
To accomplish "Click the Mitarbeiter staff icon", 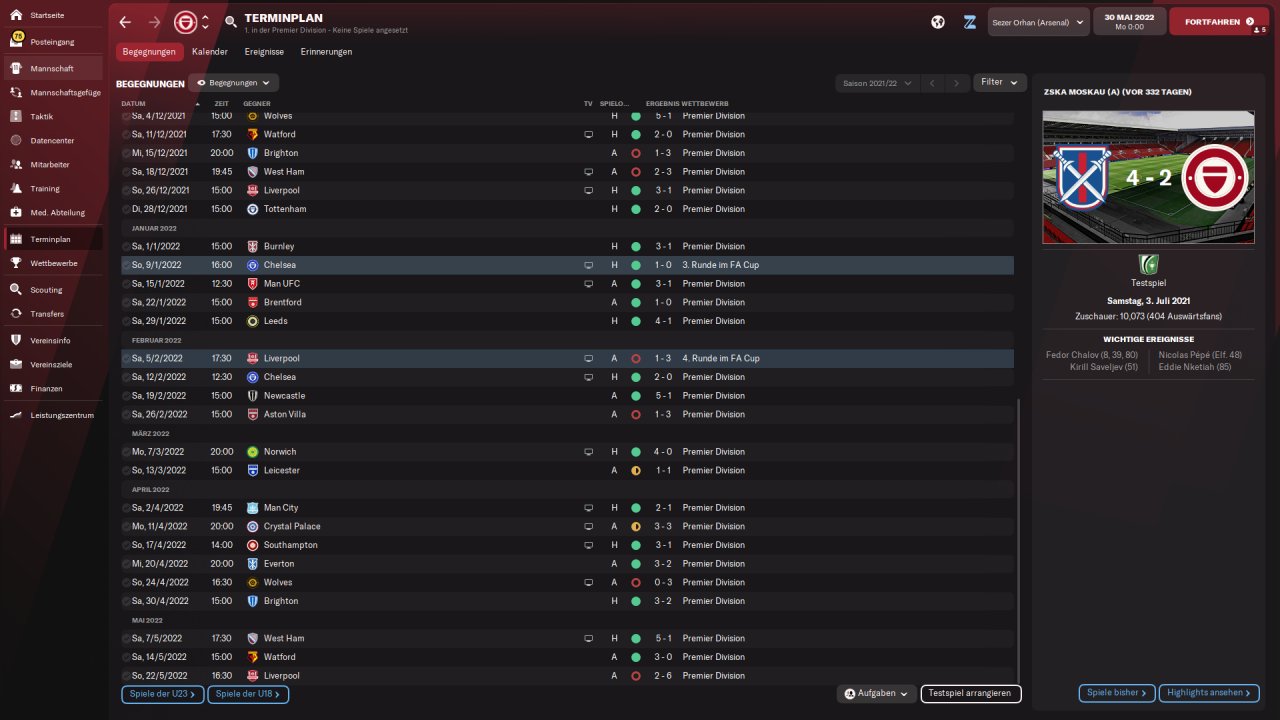I will pos(16,164).
